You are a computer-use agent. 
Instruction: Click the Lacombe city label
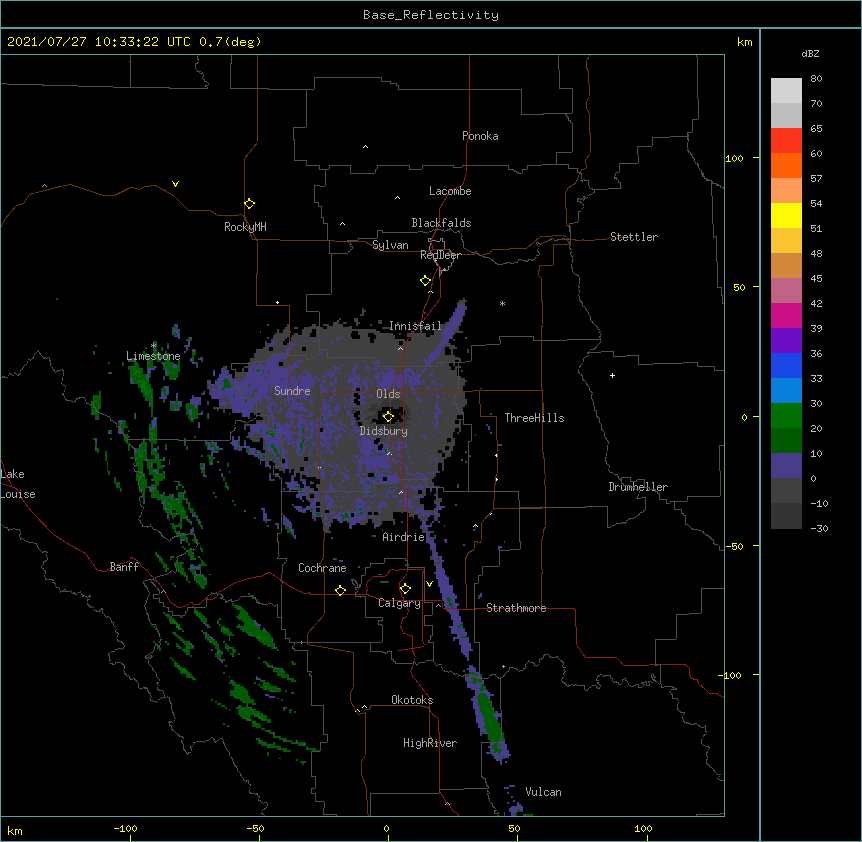(x=450, y=191)
